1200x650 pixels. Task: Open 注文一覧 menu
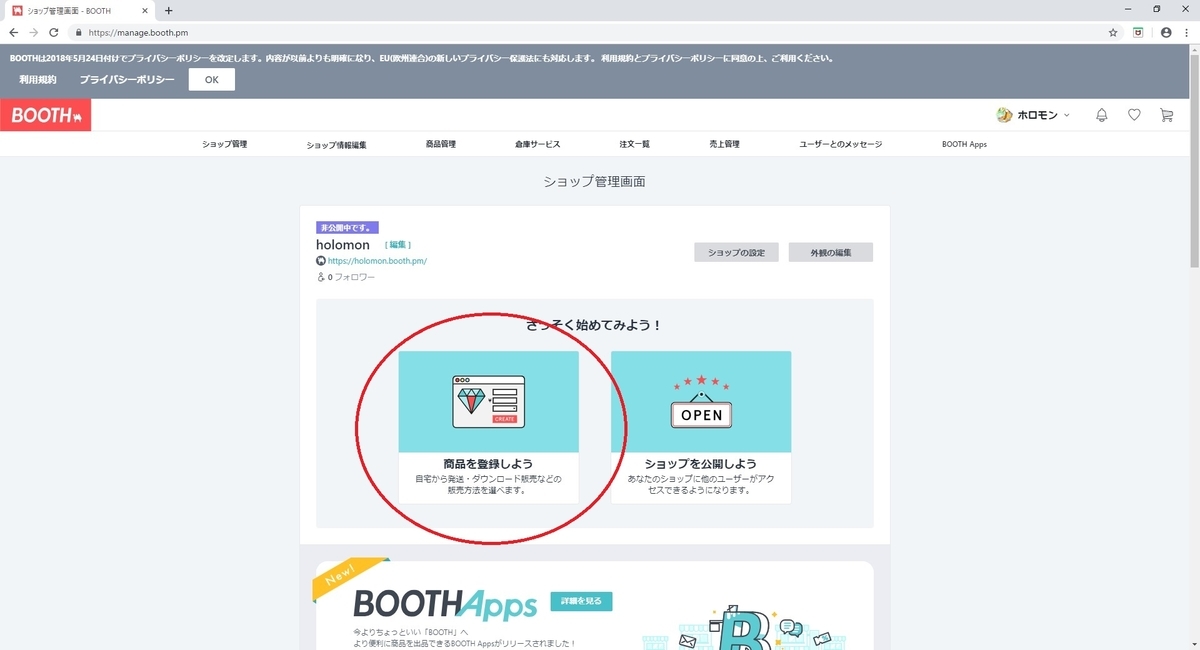tap(635, 144)
